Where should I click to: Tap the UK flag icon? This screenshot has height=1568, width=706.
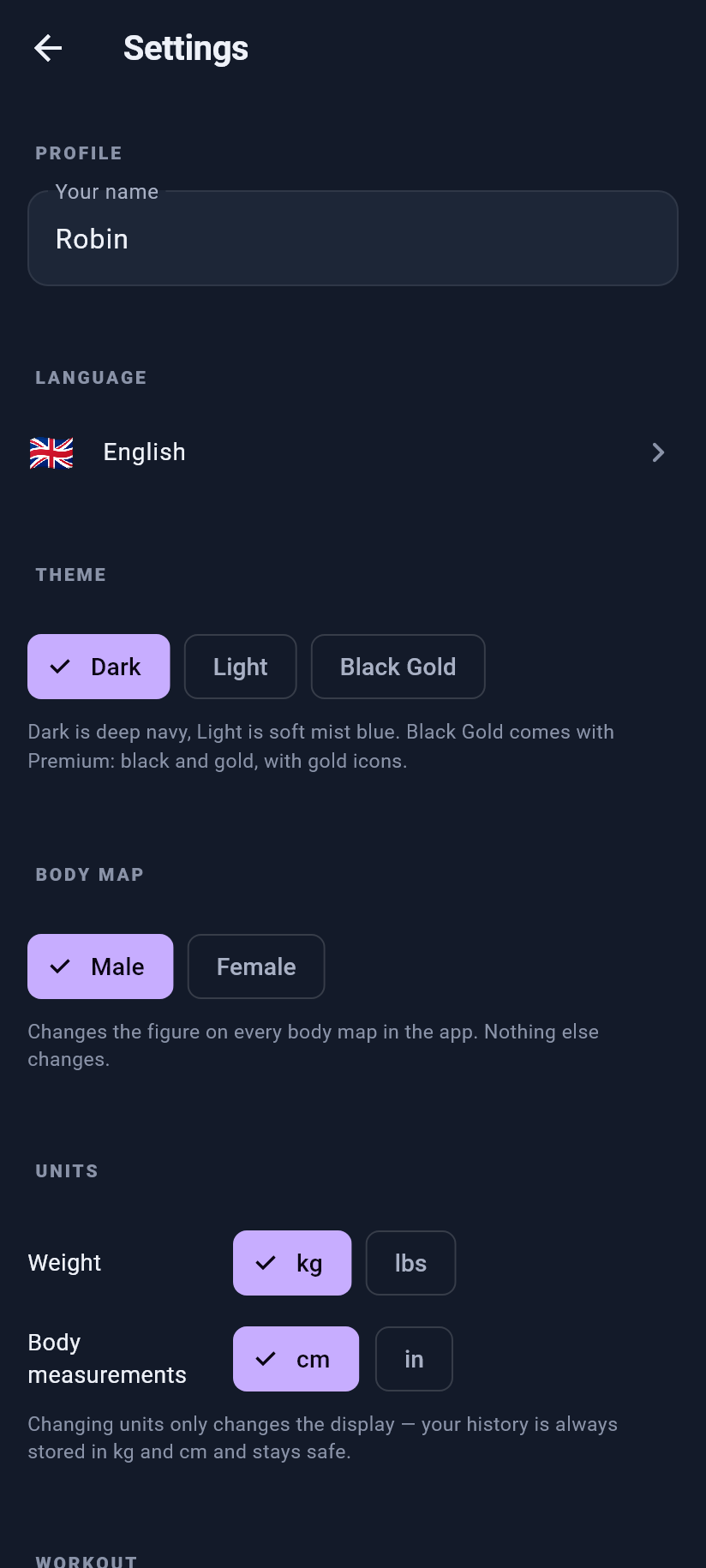tap(51, 452)
